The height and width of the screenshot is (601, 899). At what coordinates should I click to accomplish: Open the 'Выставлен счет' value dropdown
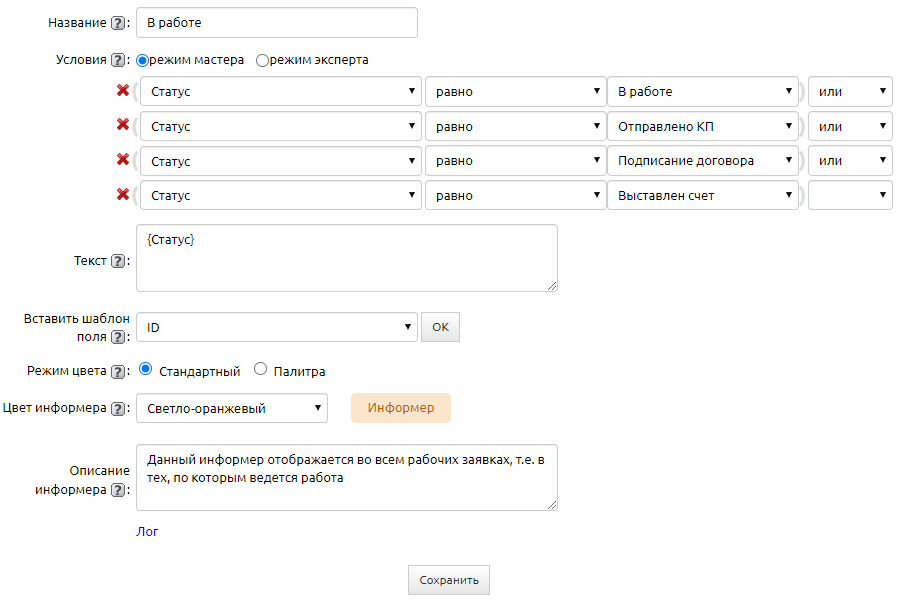click(702, 196)
